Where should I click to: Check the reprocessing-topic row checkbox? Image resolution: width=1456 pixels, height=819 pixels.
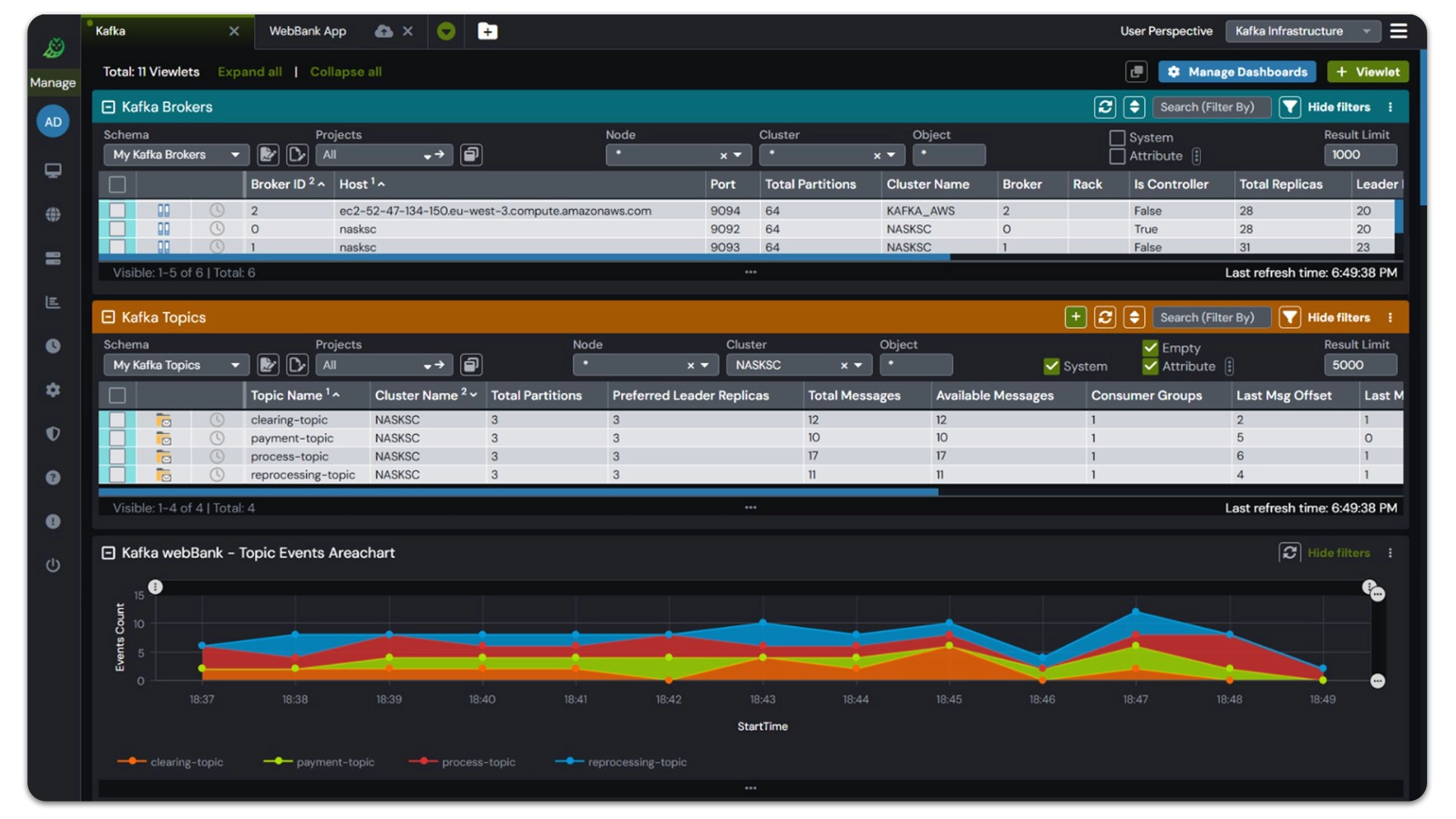pyautogui.click(x=118, y=475)
